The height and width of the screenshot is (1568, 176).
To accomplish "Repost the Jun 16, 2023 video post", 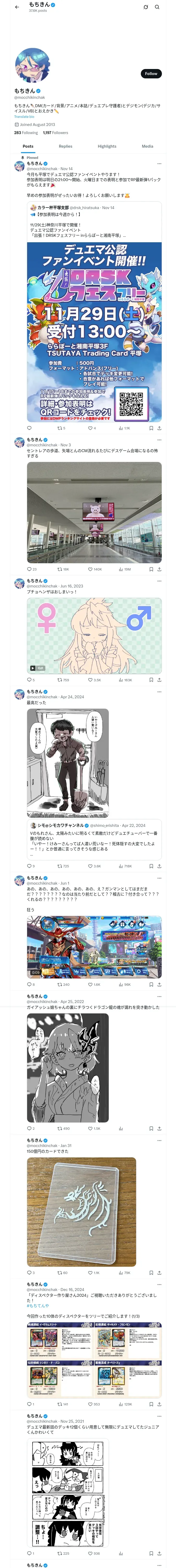I will (x=63, y=680).
